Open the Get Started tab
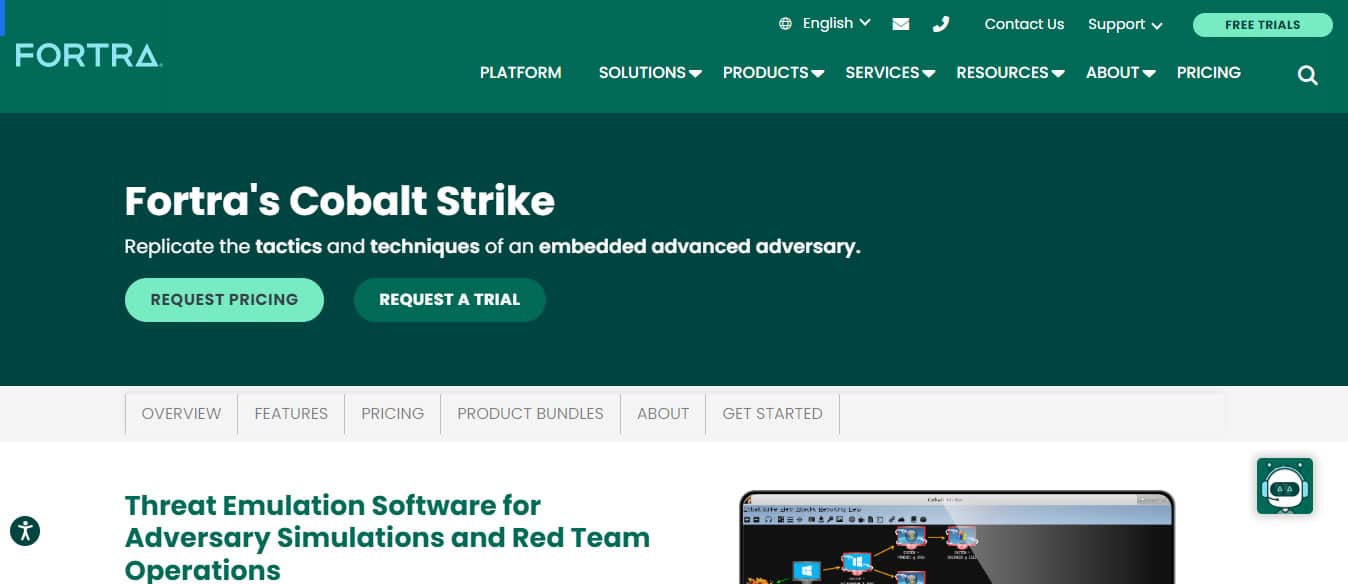The height and width of the screenshot is (584, 1348). (x=772, y=414)
